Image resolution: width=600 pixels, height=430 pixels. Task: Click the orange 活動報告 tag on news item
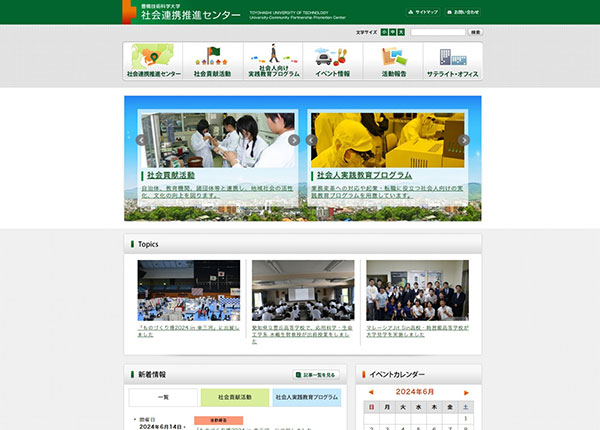(218, 420)
